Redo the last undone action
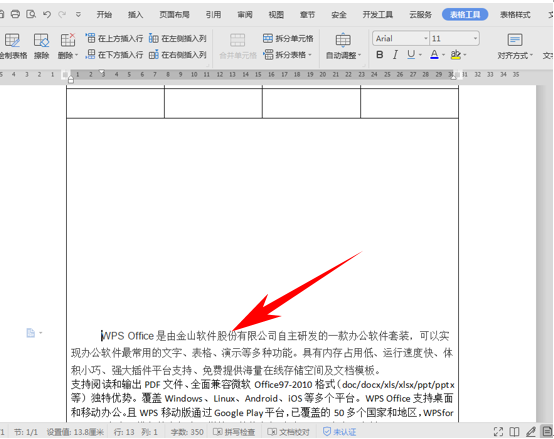 pos(62,14)
